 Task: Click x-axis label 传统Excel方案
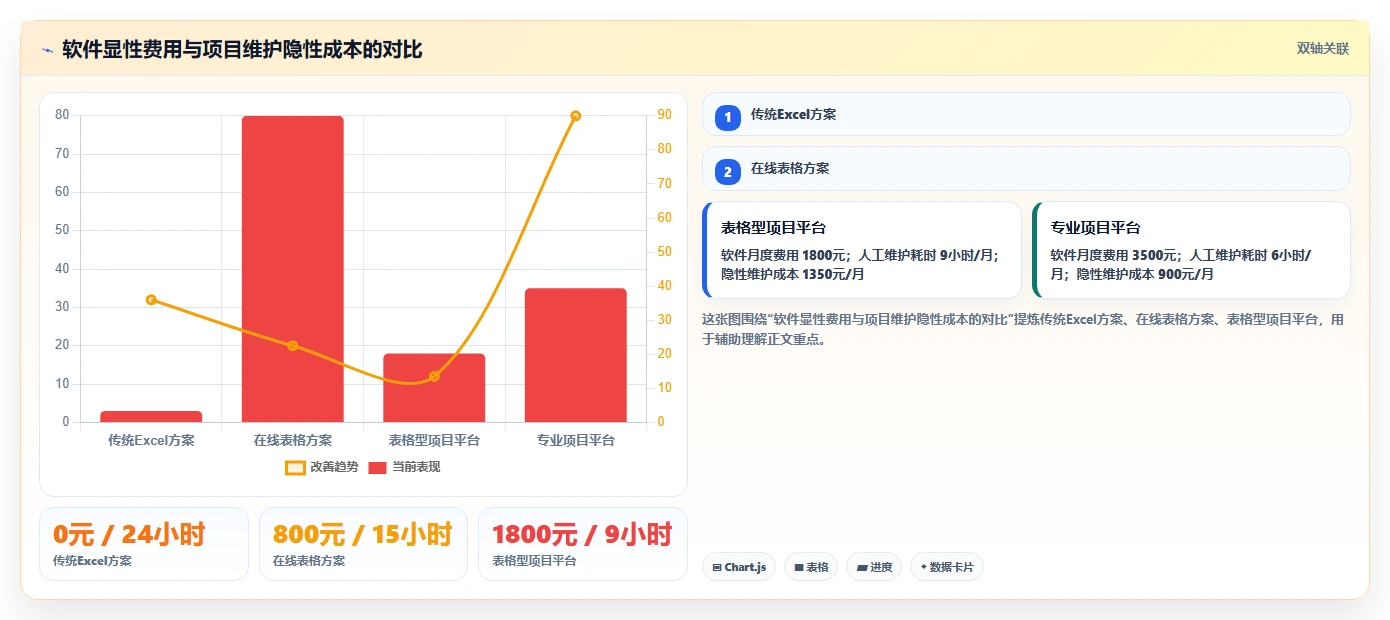[x=151, y=440]
